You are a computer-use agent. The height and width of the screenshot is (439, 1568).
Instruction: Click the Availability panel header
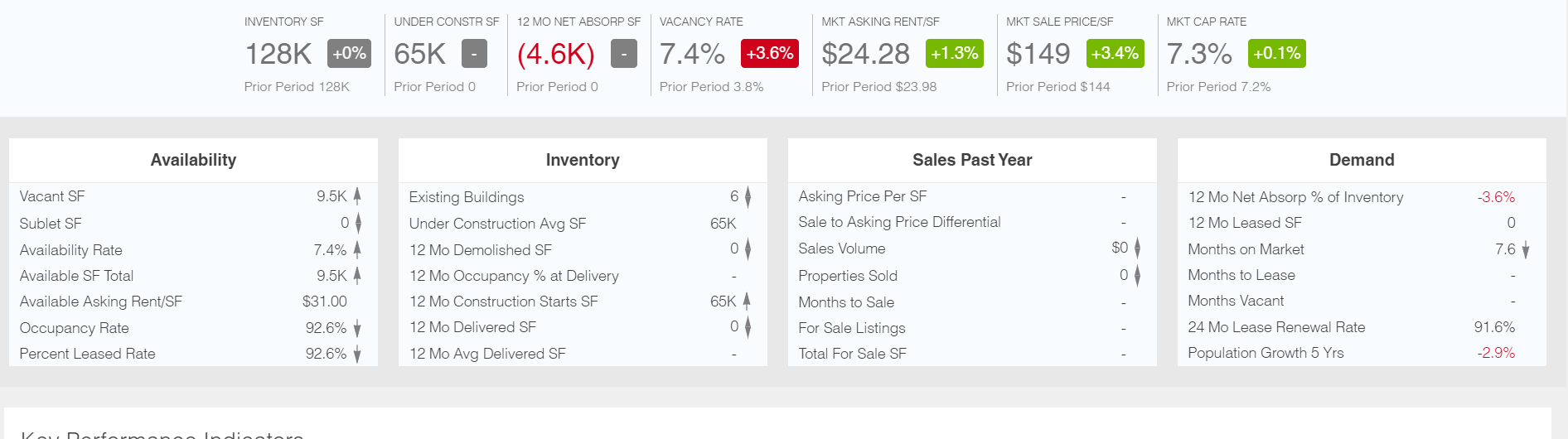193,160
